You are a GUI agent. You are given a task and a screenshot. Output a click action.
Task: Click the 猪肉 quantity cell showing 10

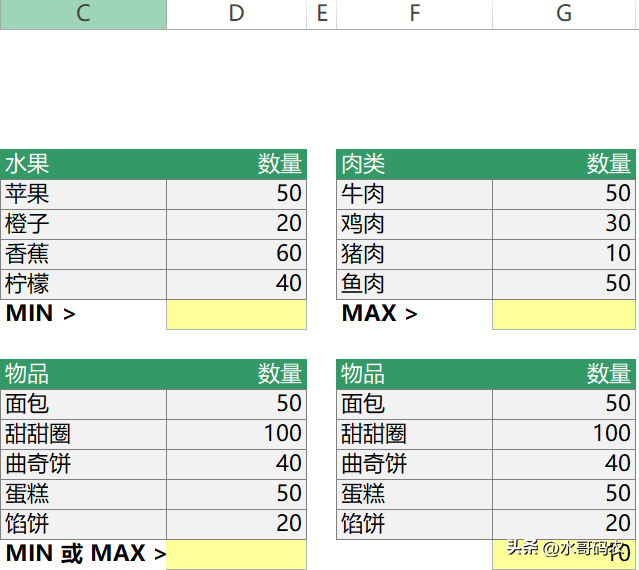[564, 254]
